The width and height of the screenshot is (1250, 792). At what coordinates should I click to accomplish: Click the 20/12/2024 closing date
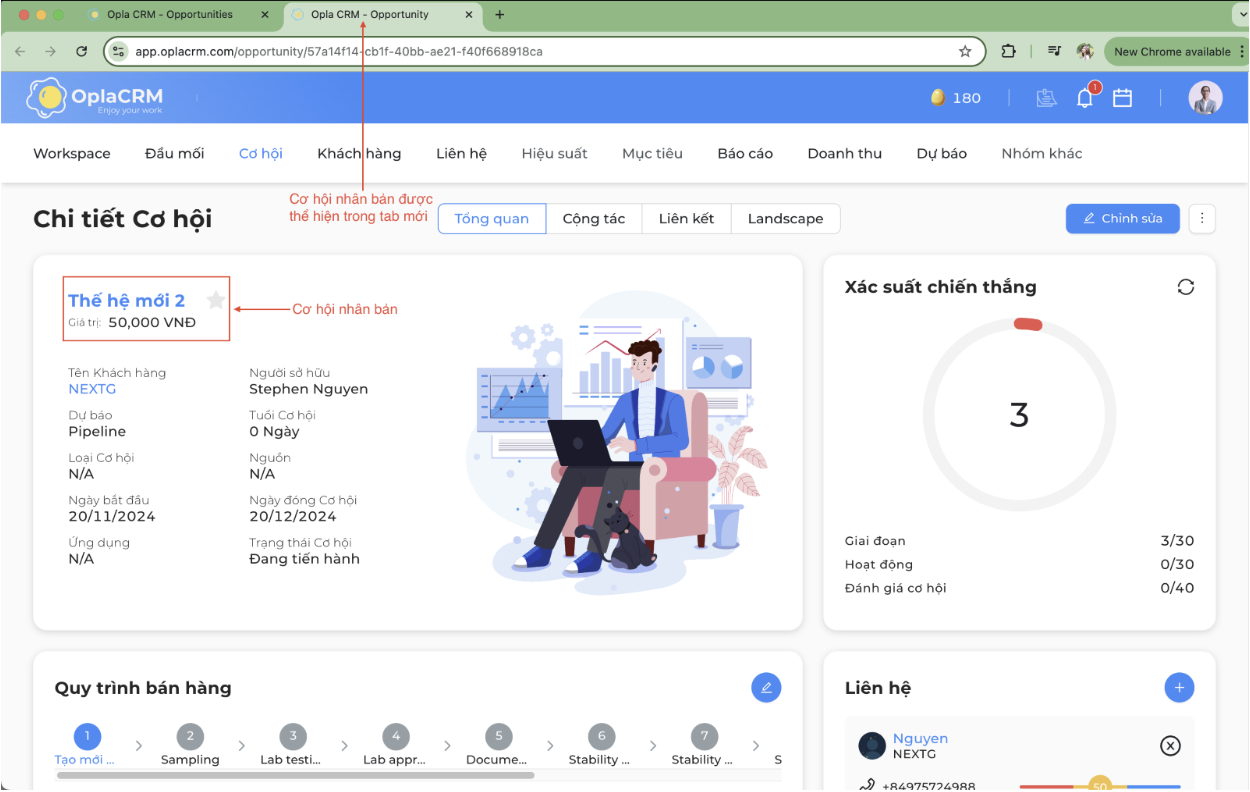tap(292, 517)
